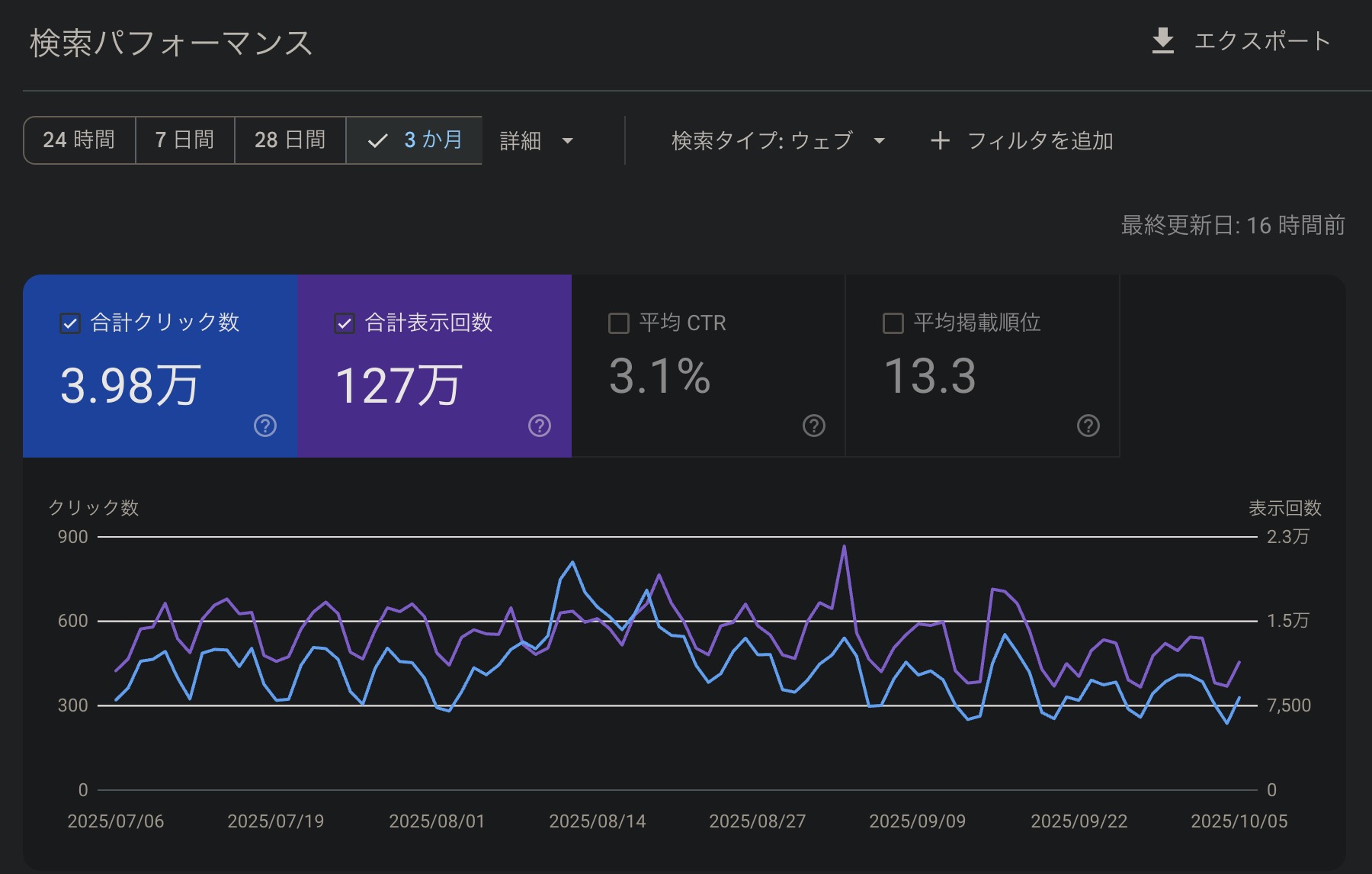Select the 7 日間 range tab
This screenshot has width=1372, height=874.
click(184, 140)
